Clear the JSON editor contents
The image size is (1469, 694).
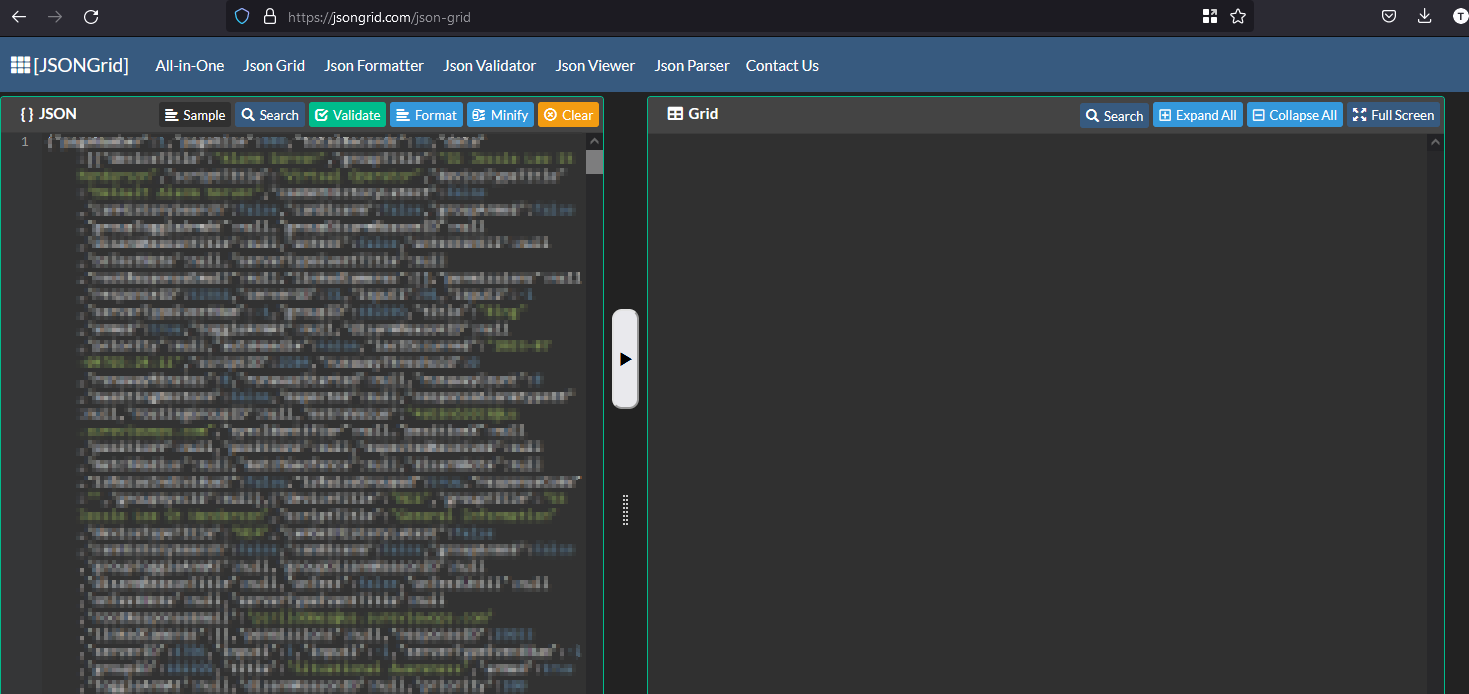tap(568, 114)
